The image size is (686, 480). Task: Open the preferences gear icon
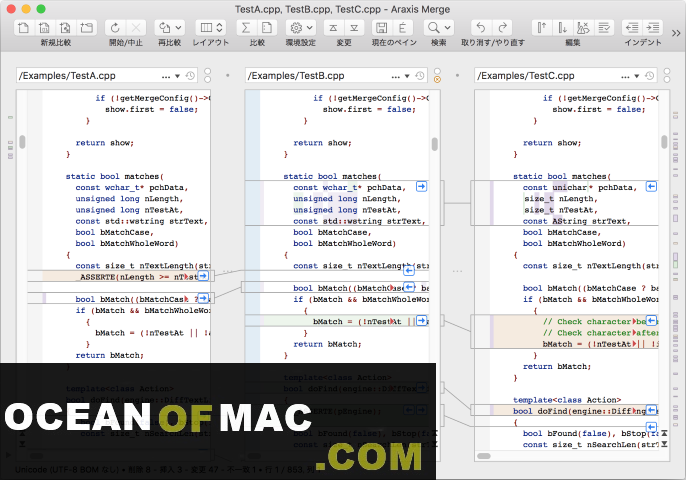(296, 28)
